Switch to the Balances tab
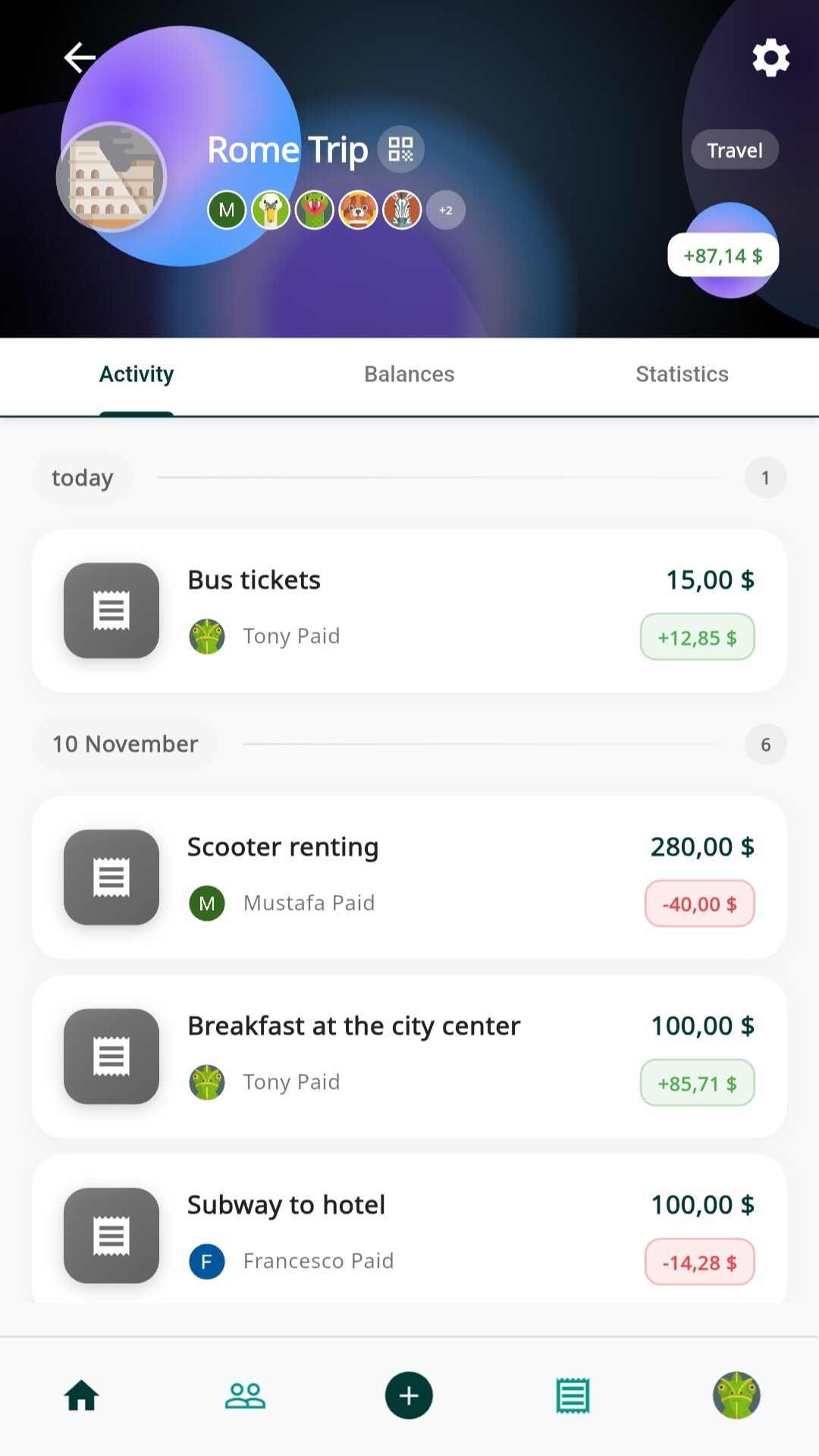This screenshot has height=1456, width=819. [x=409, y=375]
